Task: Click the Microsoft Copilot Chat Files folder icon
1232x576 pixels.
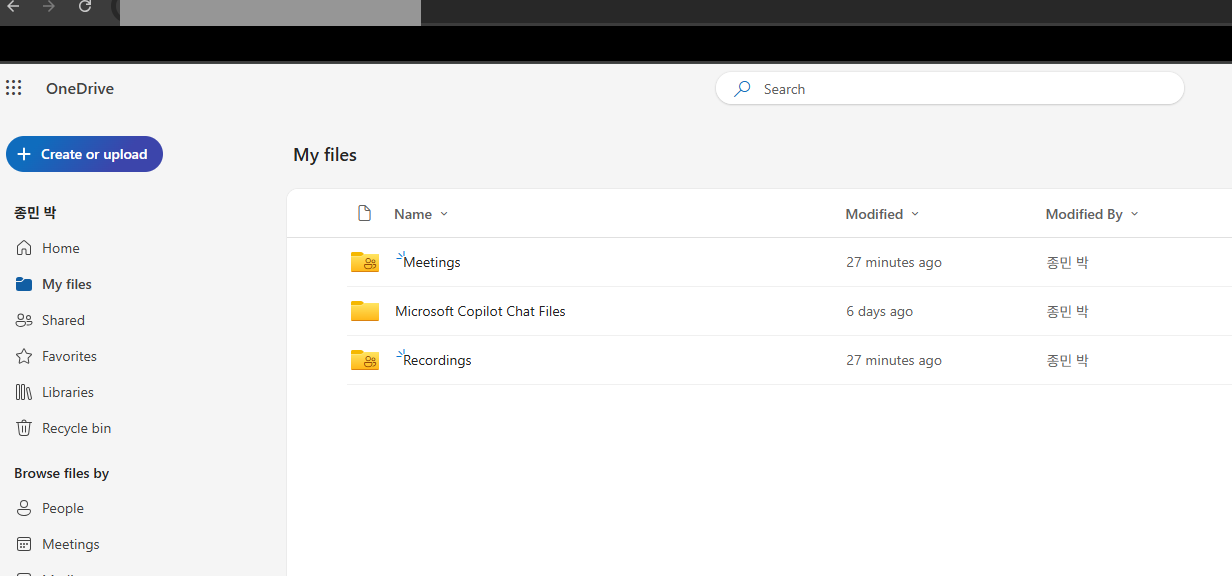Action: click(x=365, y=311)
